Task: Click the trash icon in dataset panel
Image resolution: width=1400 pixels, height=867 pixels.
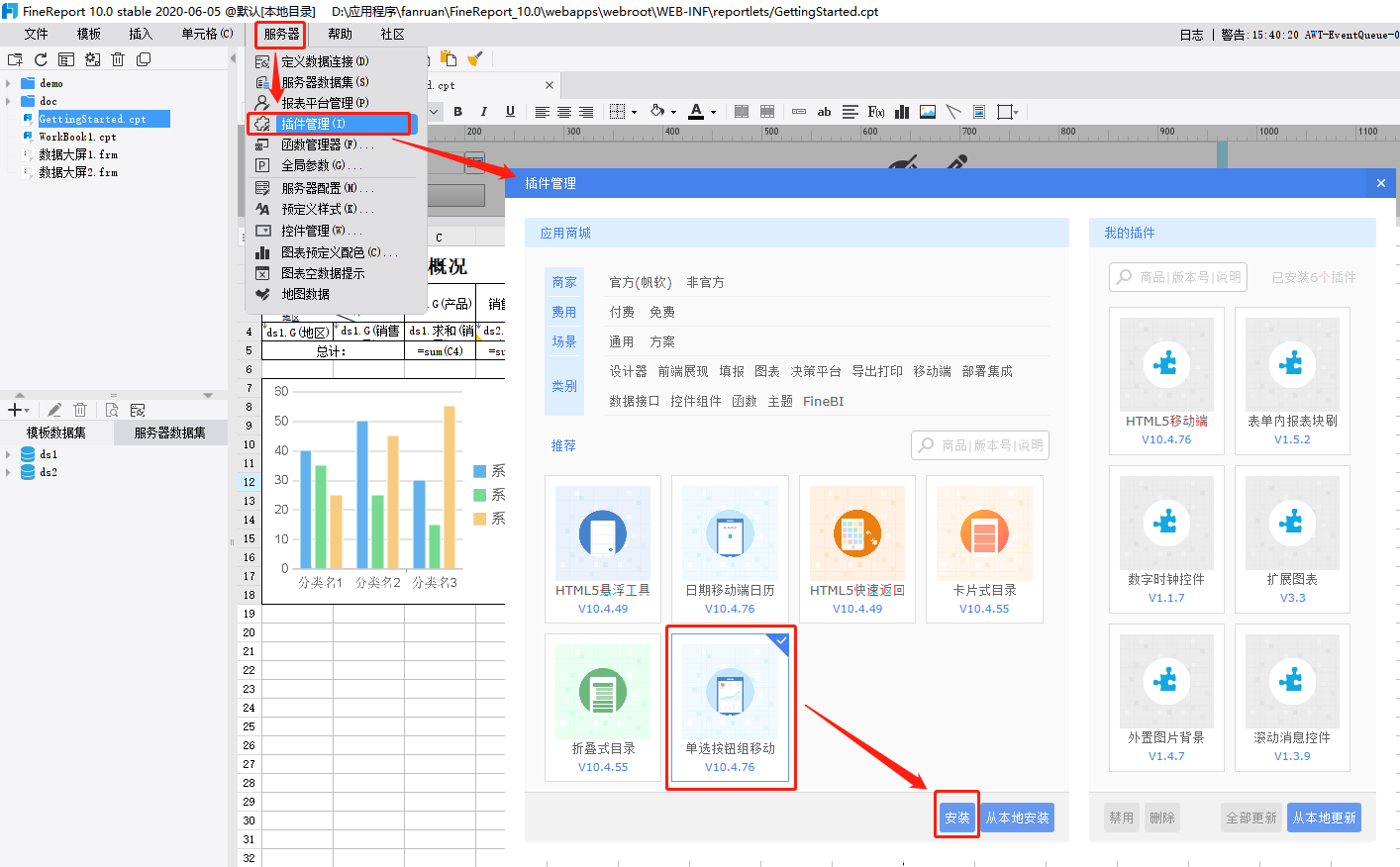Action: point(80,410)
